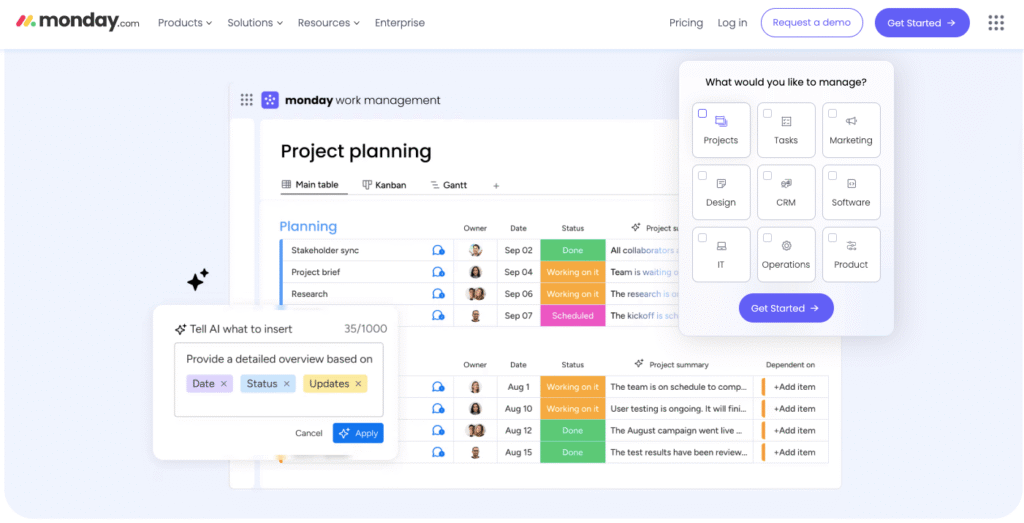Click the Planning group title
The image size is (1024, 523).
pyautogui.click(x=308, y=227)
